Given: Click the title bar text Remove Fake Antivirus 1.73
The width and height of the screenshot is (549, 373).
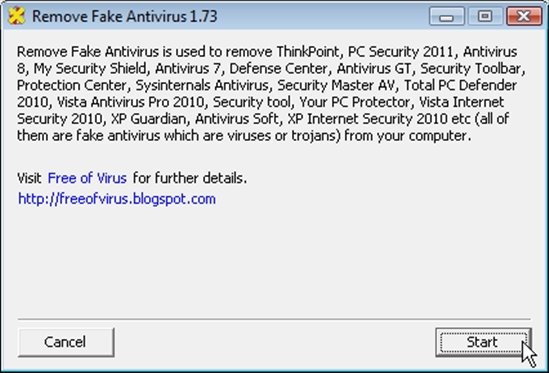Looking at the screenshot, I should point(125,16).
